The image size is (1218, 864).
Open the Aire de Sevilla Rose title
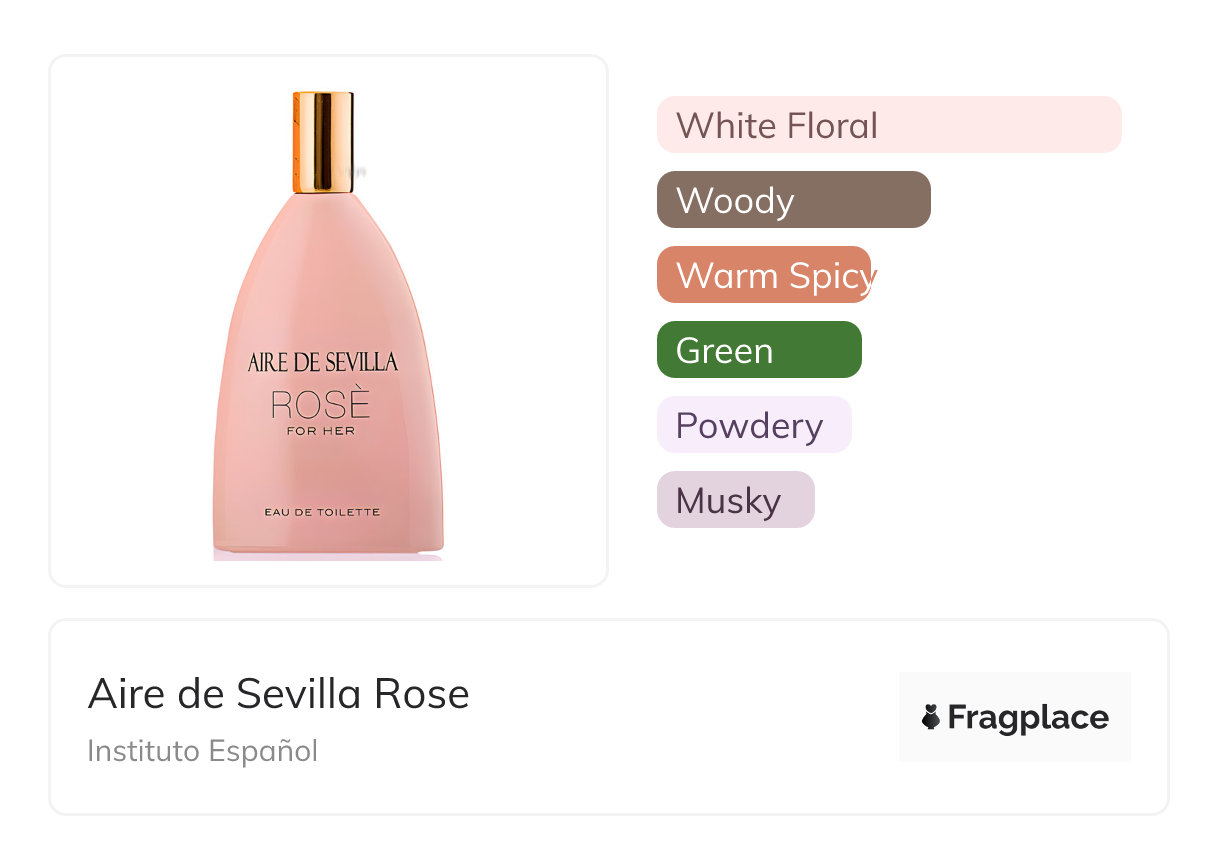[278, 694]
